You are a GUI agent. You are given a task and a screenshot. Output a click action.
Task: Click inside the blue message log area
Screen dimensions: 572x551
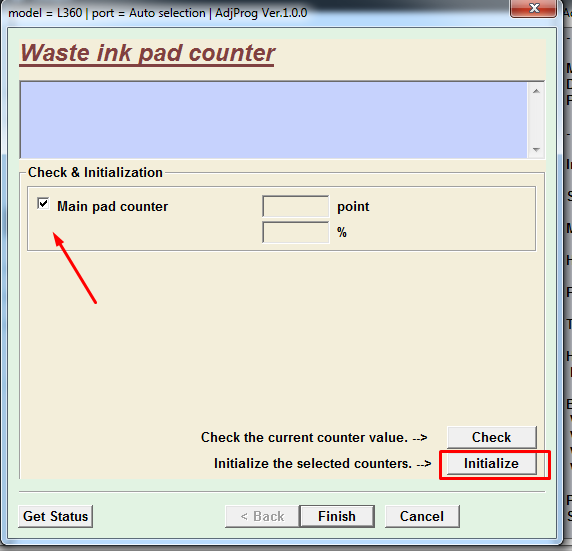point(274,120)
